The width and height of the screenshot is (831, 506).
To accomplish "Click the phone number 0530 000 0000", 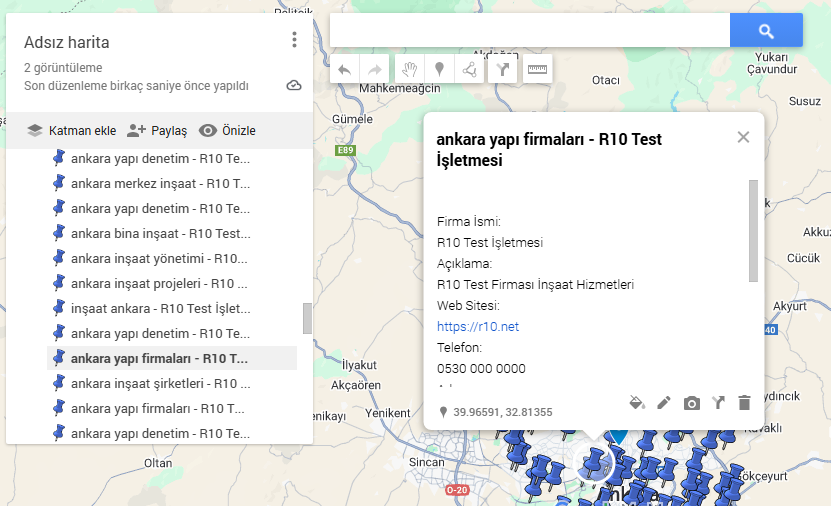I will [481, 369].
